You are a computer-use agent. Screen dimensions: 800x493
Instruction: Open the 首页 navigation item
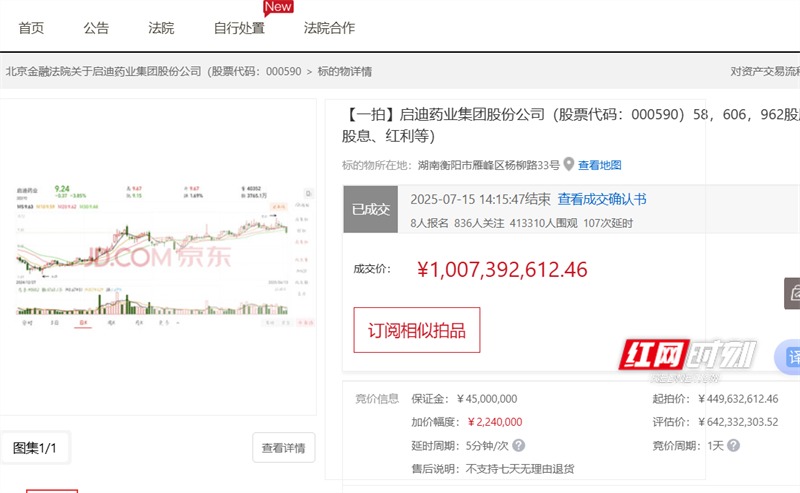point(31,28)
